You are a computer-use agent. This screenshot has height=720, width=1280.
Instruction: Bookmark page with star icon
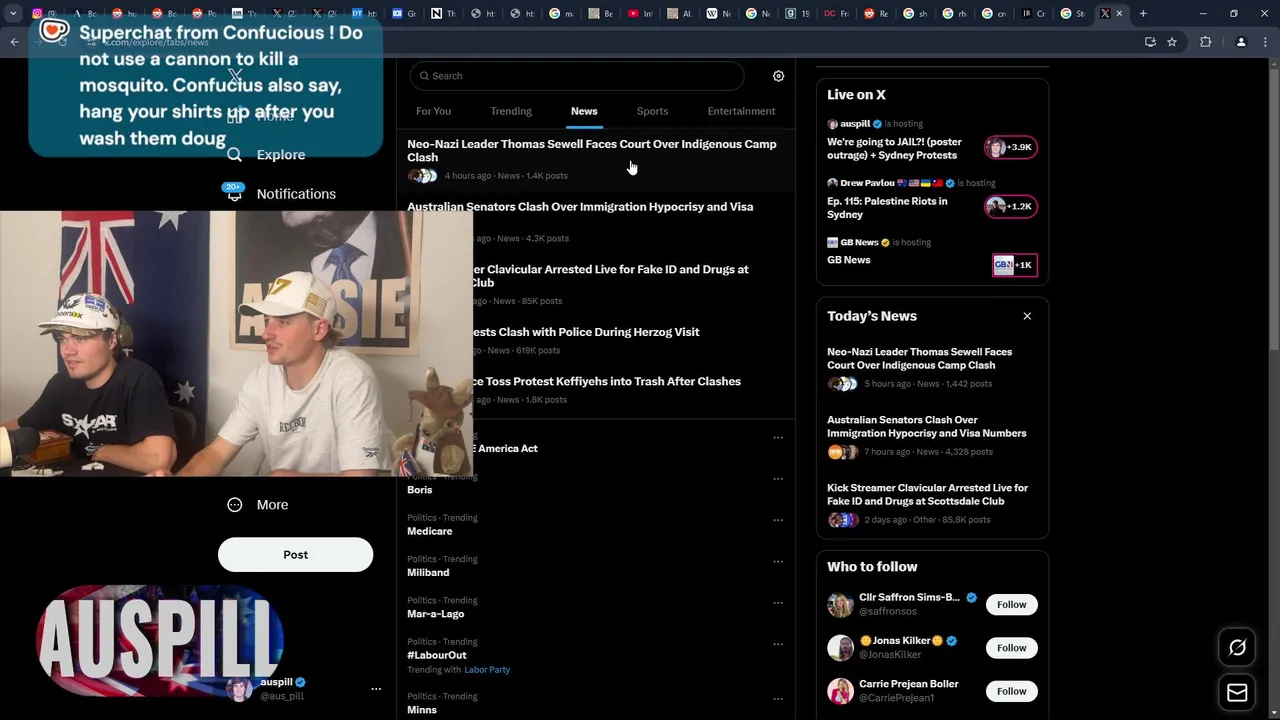tap(1172, 42)
